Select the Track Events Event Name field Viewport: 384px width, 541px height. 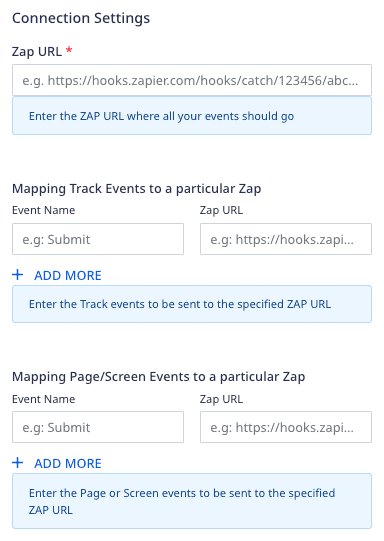pyautogui.click(x=98, y=239)
